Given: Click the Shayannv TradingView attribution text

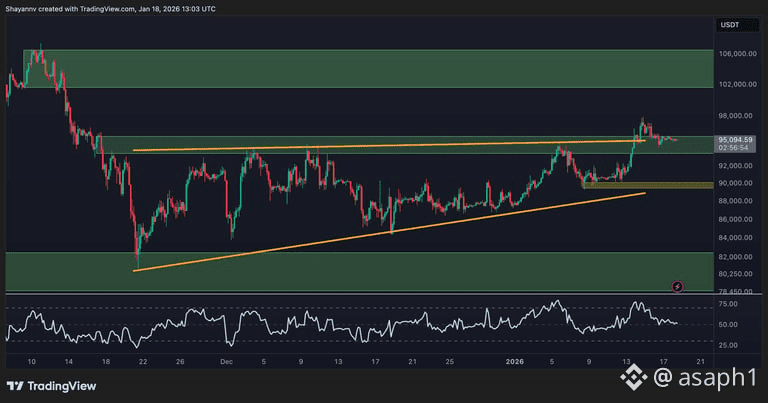Looking at the screenshot, I should tap(110, 9).
